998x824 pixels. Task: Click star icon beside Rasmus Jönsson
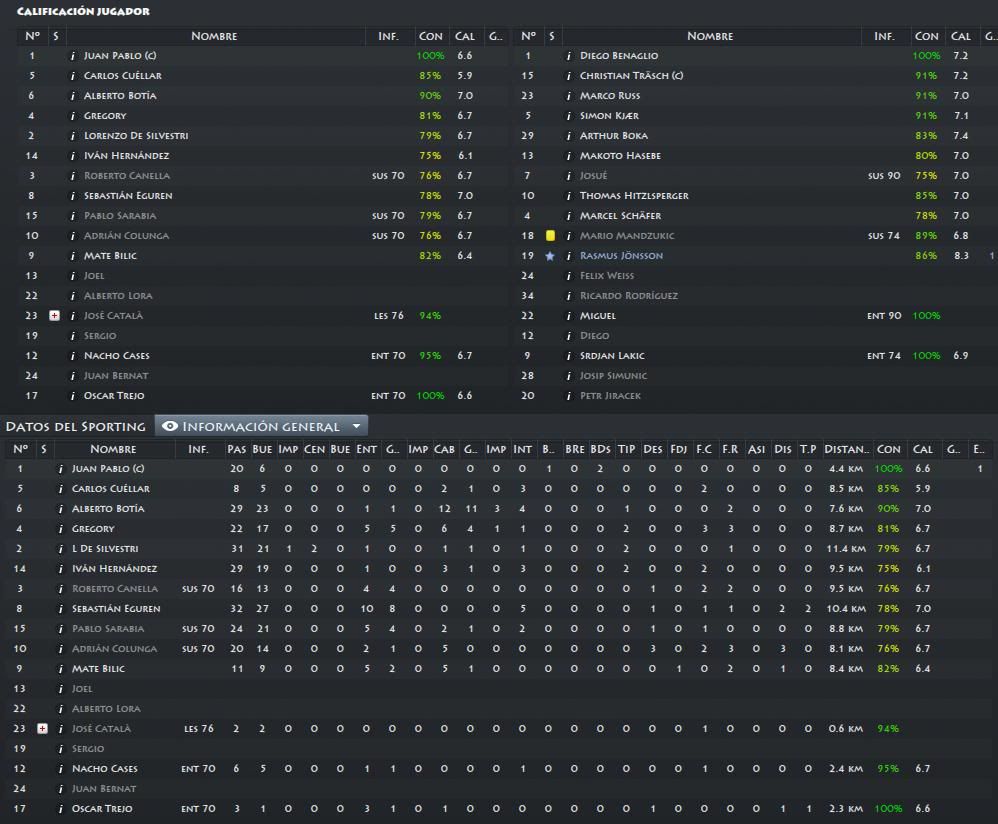550,256
